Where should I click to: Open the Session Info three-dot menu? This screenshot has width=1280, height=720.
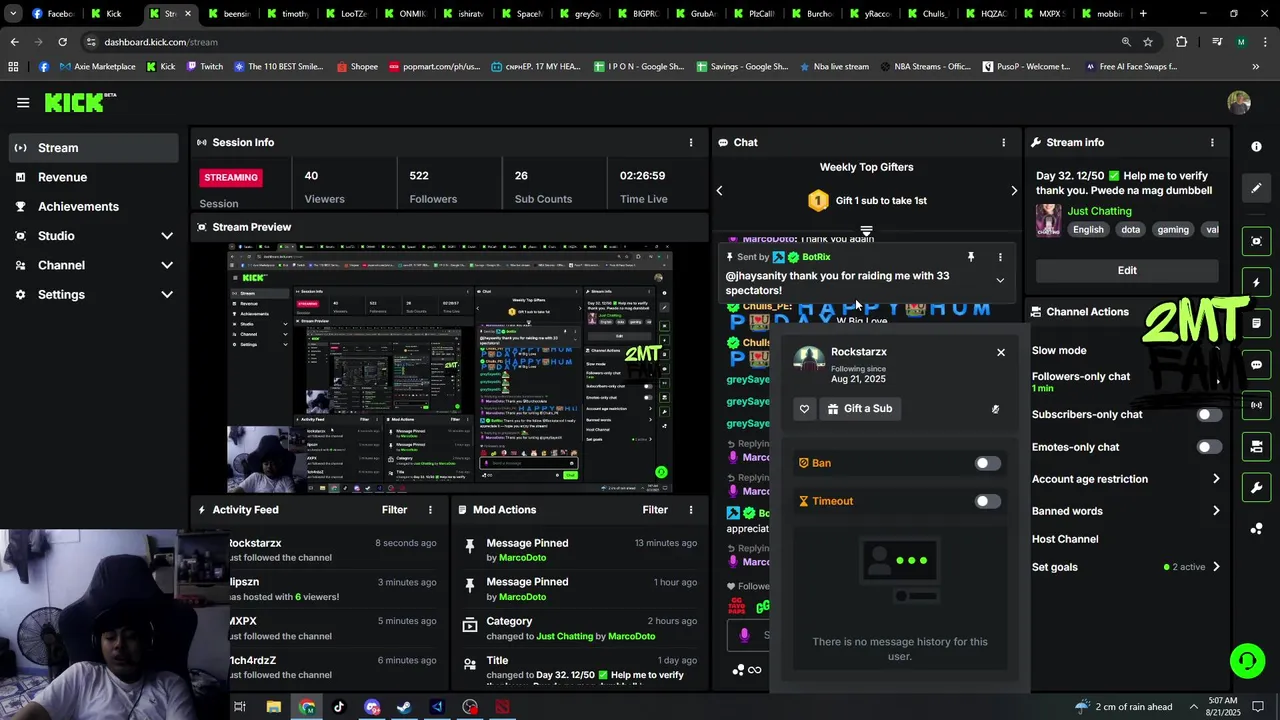tap(690, 142)
